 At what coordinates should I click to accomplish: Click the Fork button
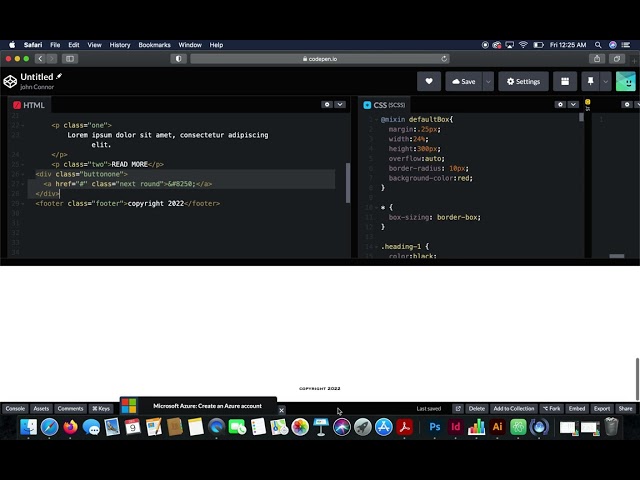coord(551,408)
